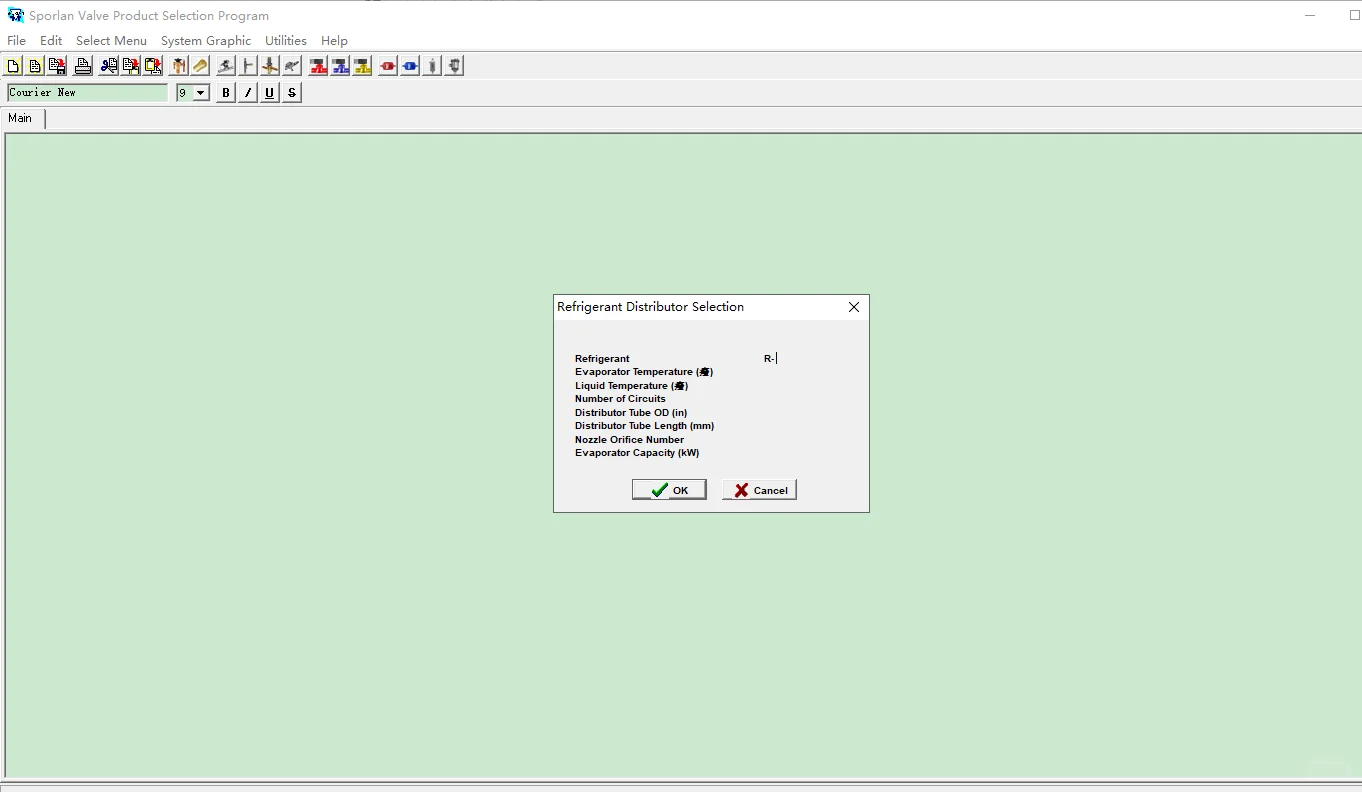Click the New blank document icon
This screenshot has height=792, width=1362.
click(x=13, y=66)
